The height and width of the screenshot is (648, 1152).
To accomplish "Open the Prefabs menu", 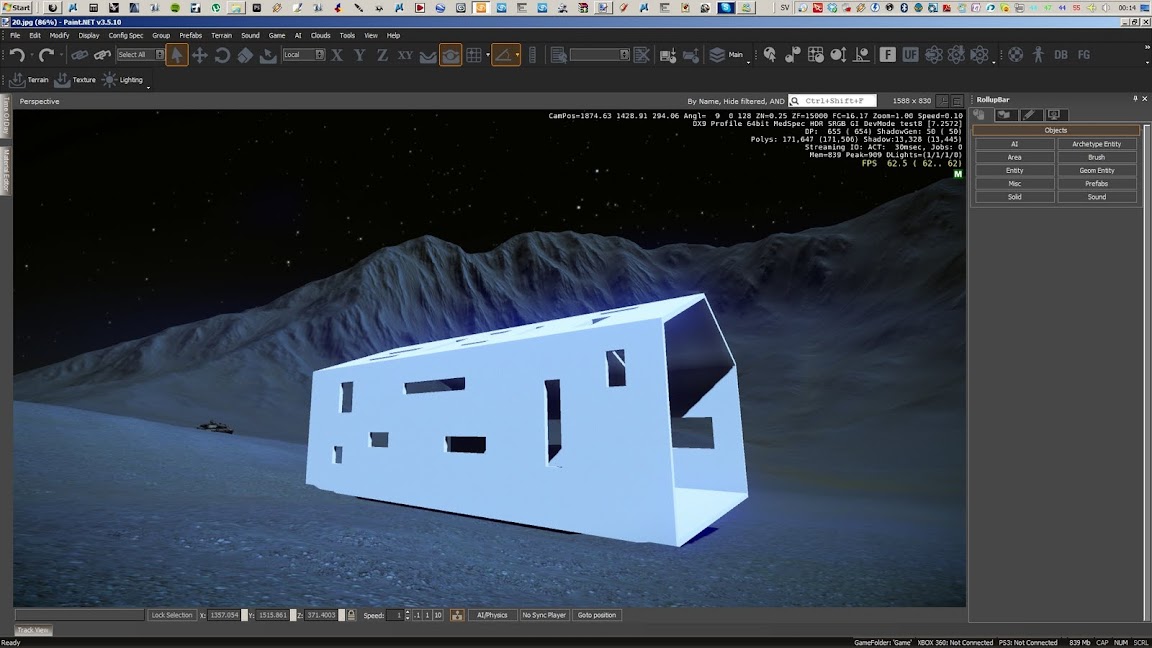I will coord(190,35).
